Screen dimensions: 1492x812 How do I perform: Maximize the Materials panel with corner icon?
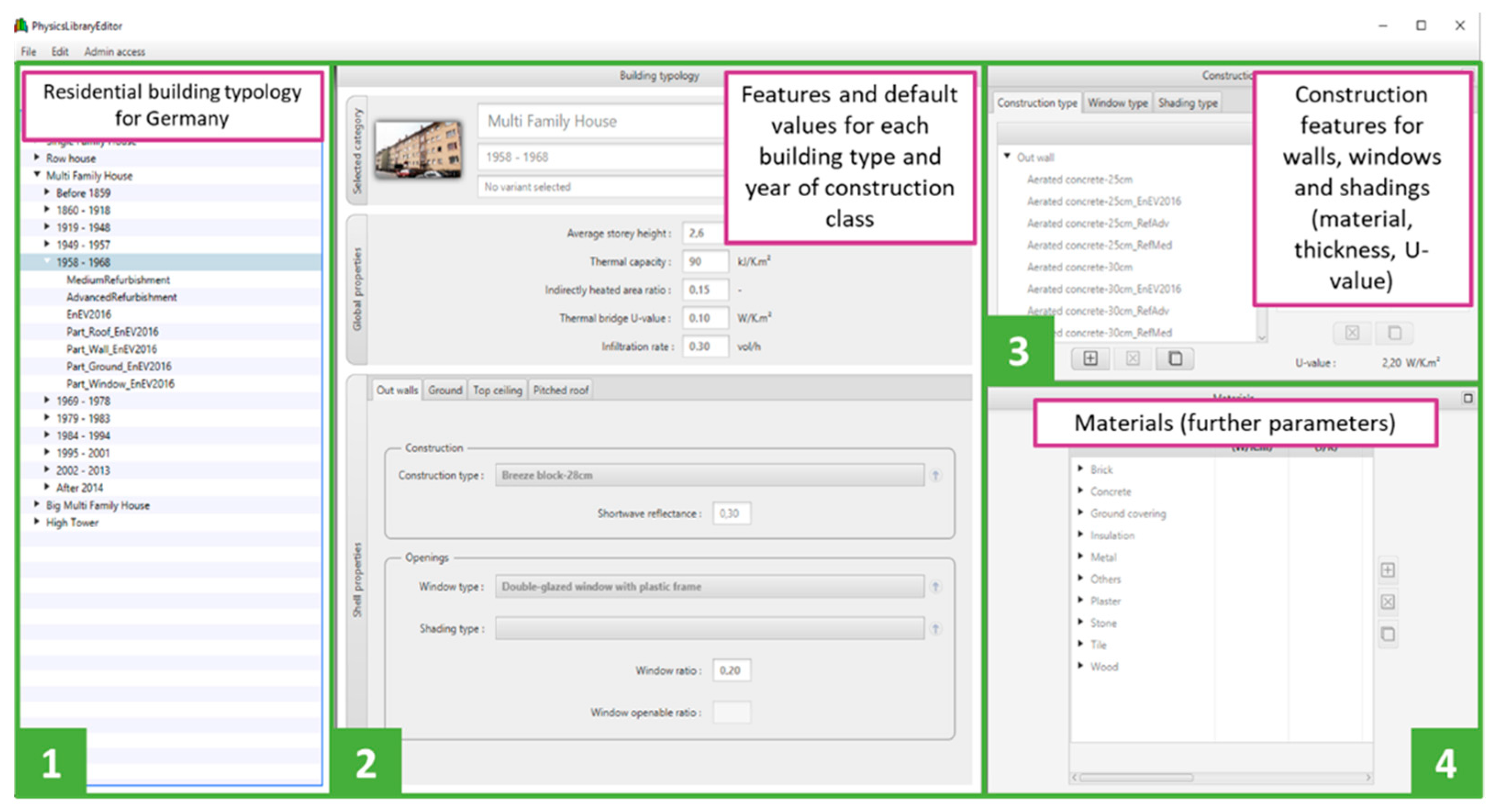click(1467, 398)
